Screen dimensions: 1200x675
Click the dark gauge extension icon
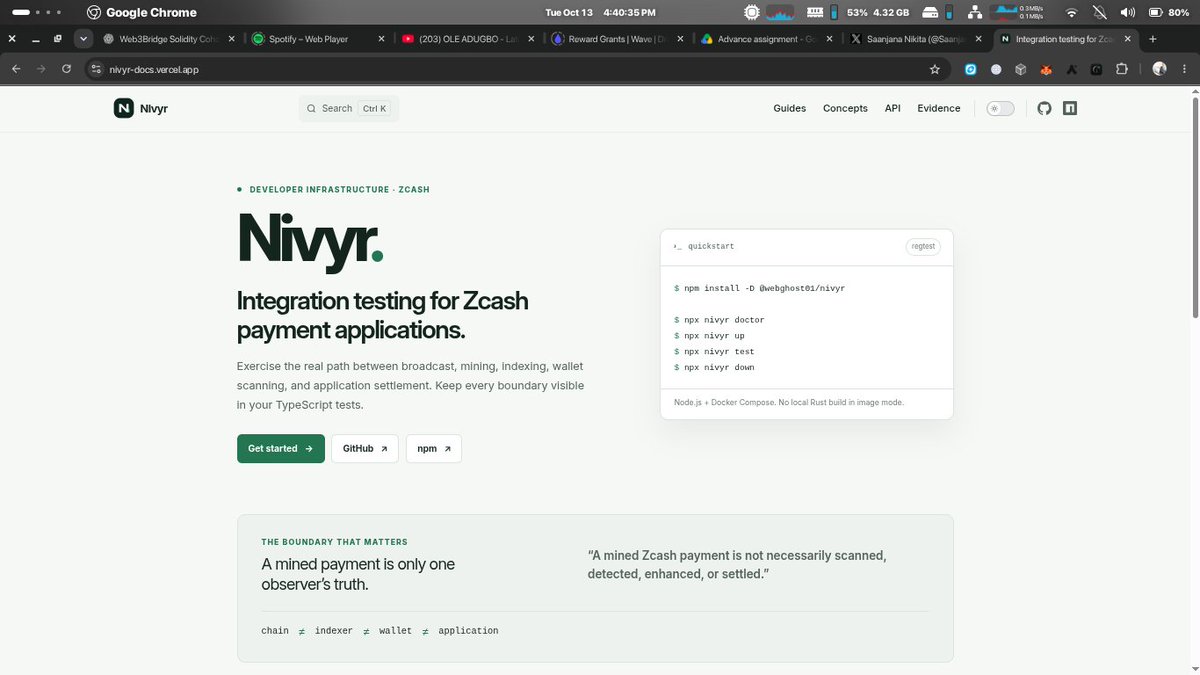tap(1096, 69)
